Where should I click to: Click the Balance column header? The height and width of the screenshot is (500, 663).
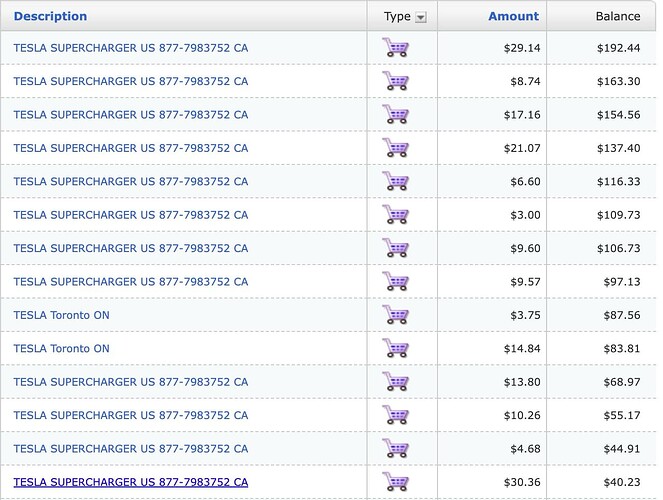point(618,16)
